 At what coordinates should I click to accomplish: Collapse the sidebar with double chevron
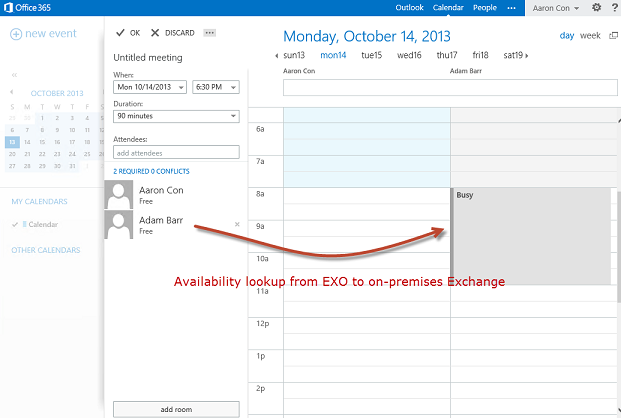(x=15, y=75)
